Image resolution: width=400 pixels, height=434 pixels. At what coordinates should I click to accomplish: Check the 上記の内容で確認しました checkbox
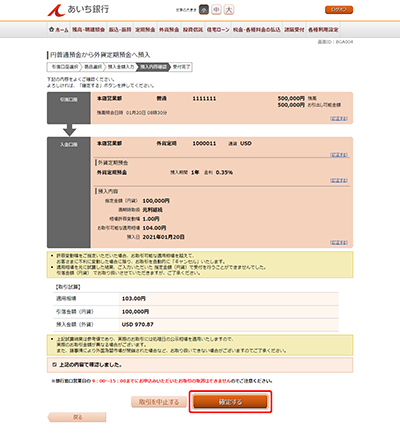[54, 365]
